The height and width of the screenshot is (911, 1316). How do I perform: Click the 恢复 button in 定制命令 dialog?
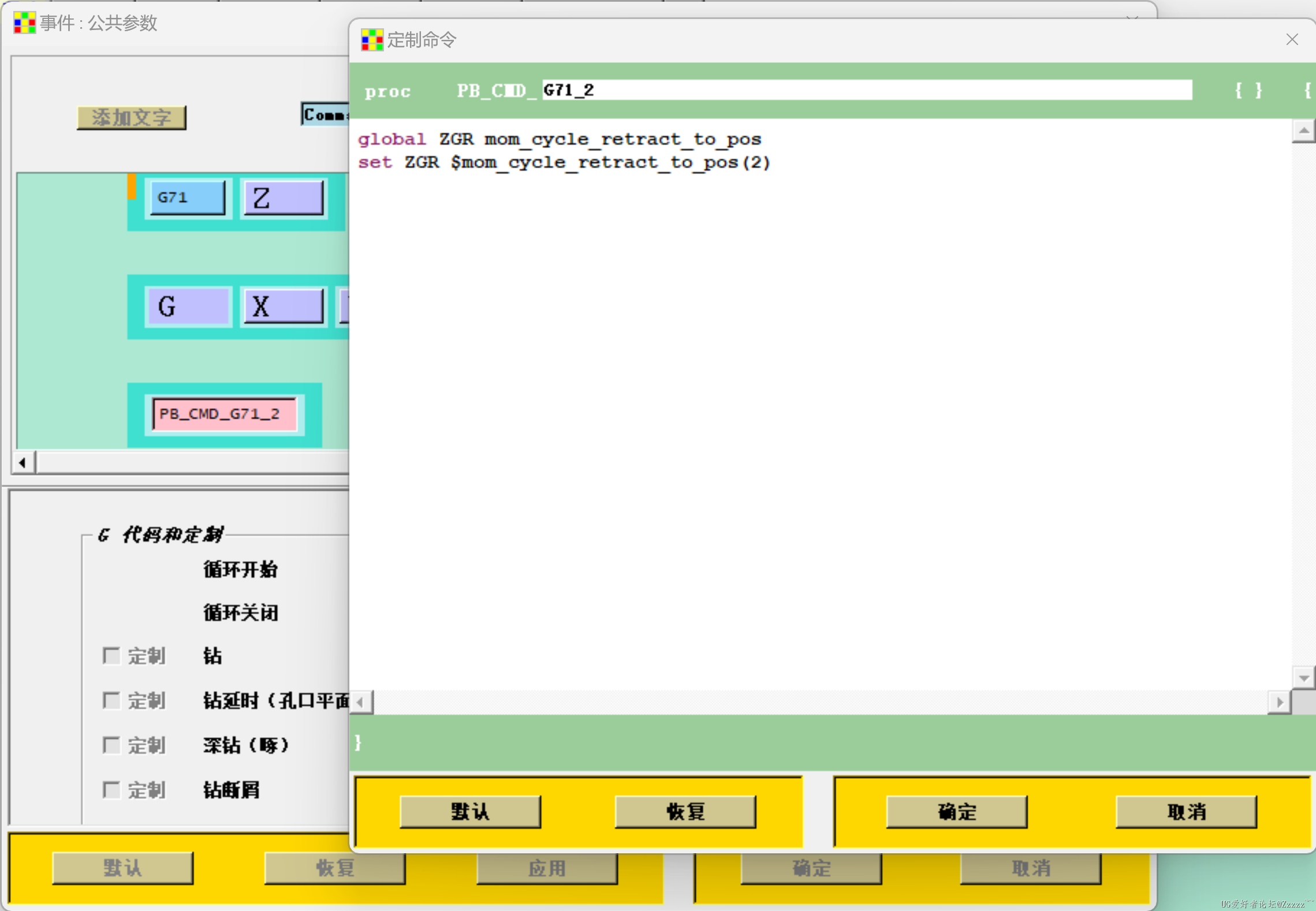[685, 812]
